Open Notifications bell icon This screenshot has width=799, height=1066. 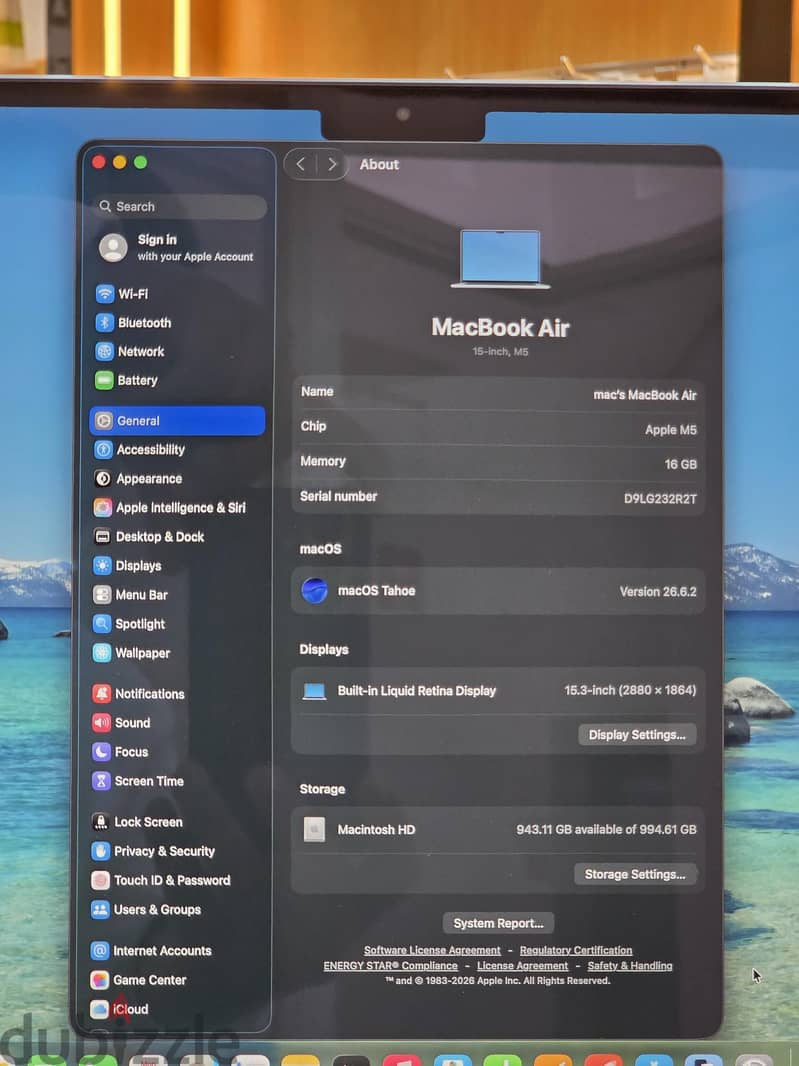[x=101, y=693]
